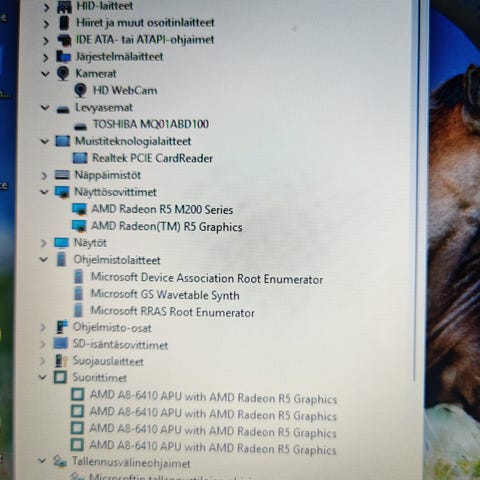
Task: Click the IDE ATA controller icon
Action: point(64,40)
